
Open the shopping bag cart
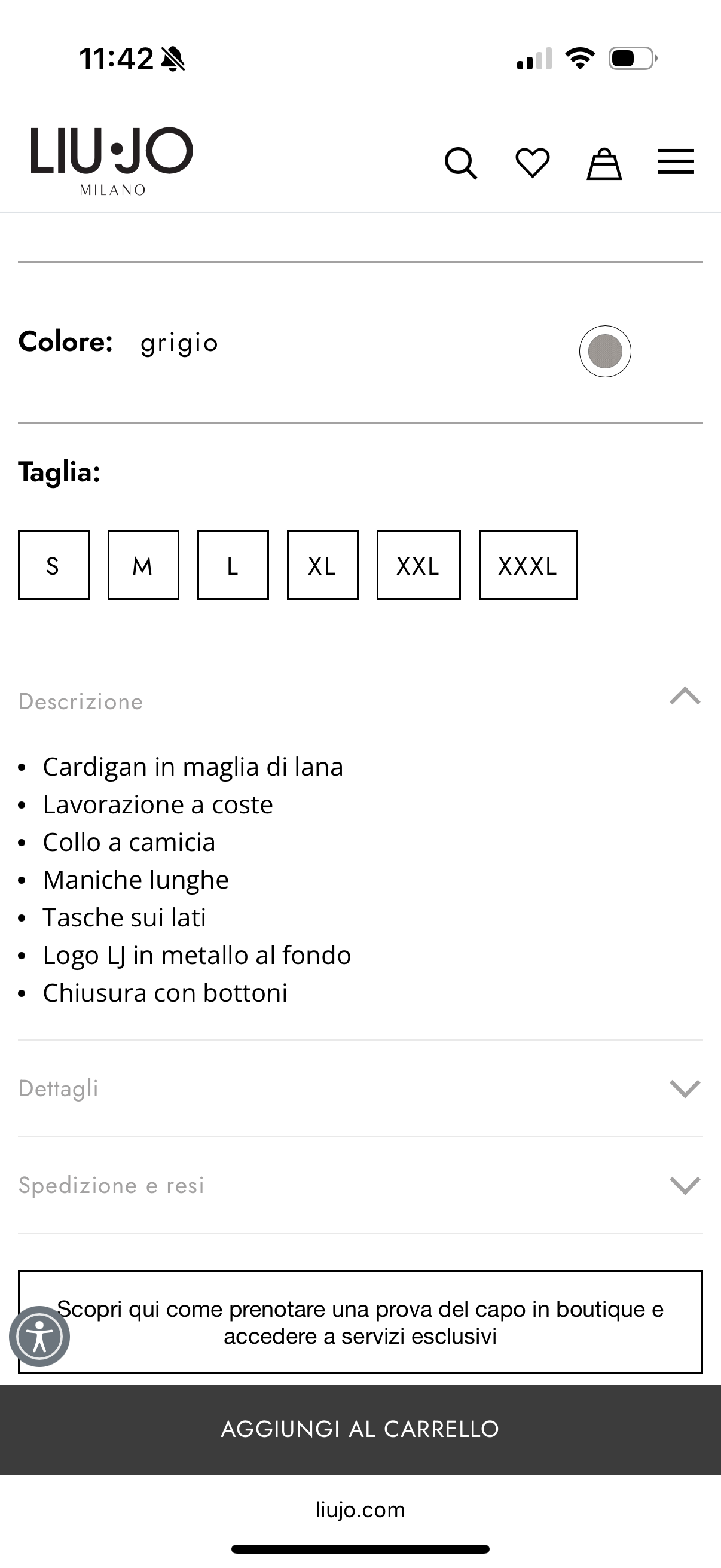(x=604, y=164)
